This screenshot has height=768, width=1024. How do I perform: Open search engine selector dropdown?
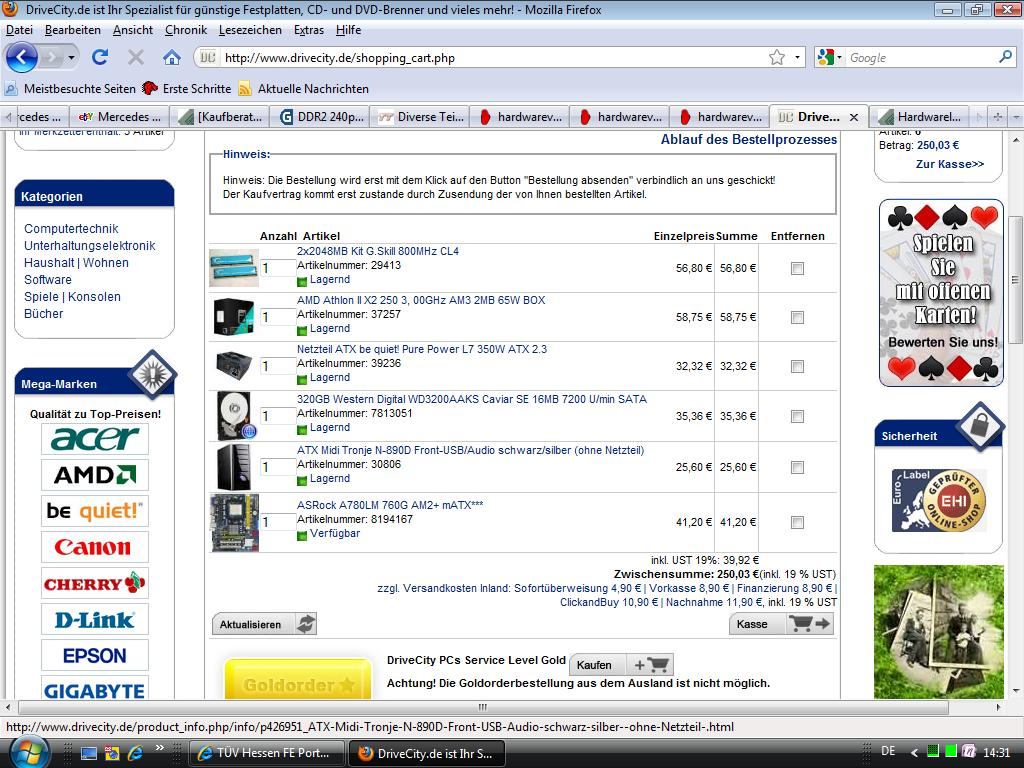pyautogui.click(x=839, y=57)
